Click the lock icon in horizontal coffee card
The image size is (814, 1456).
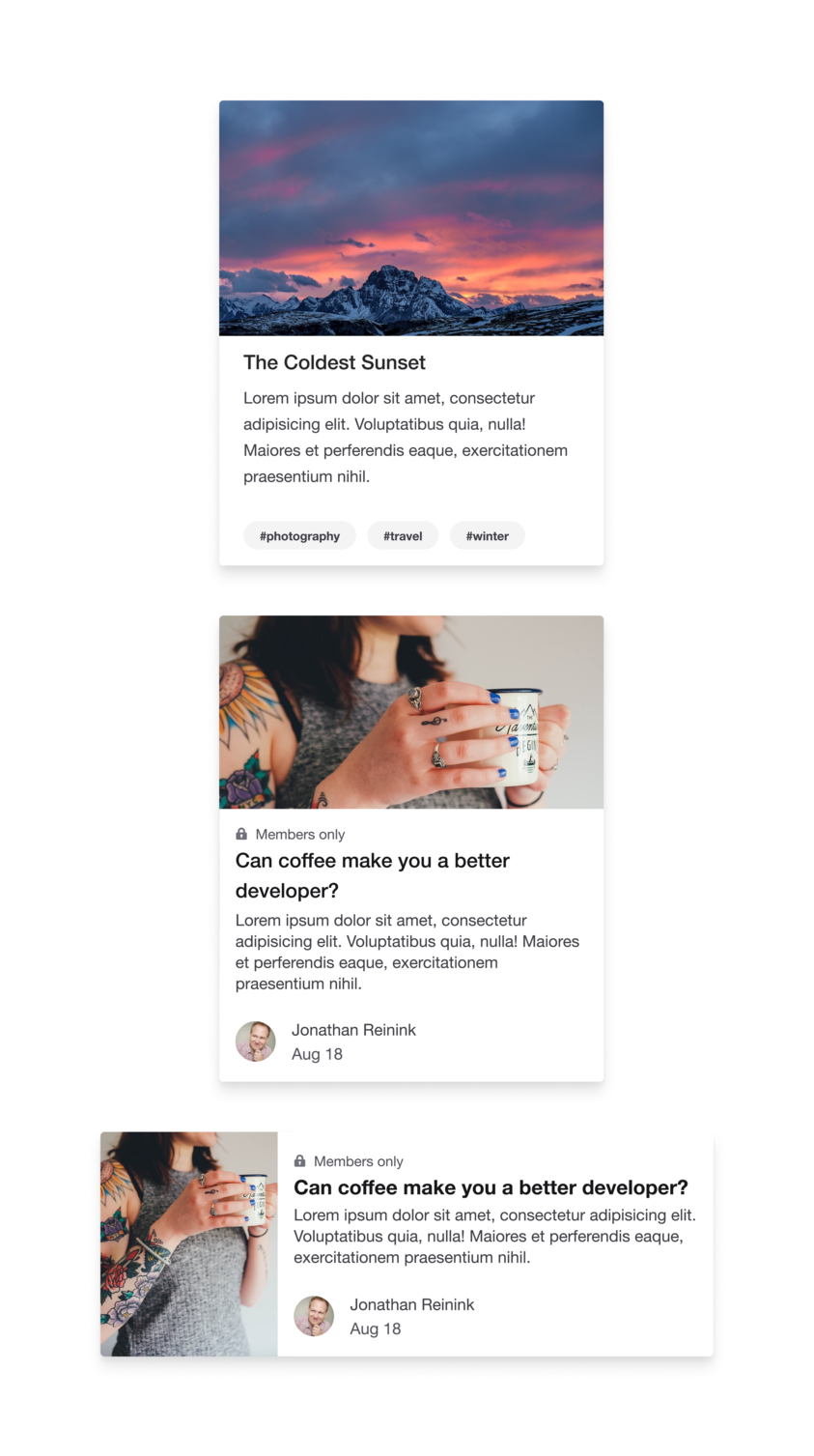[299, 1161]
